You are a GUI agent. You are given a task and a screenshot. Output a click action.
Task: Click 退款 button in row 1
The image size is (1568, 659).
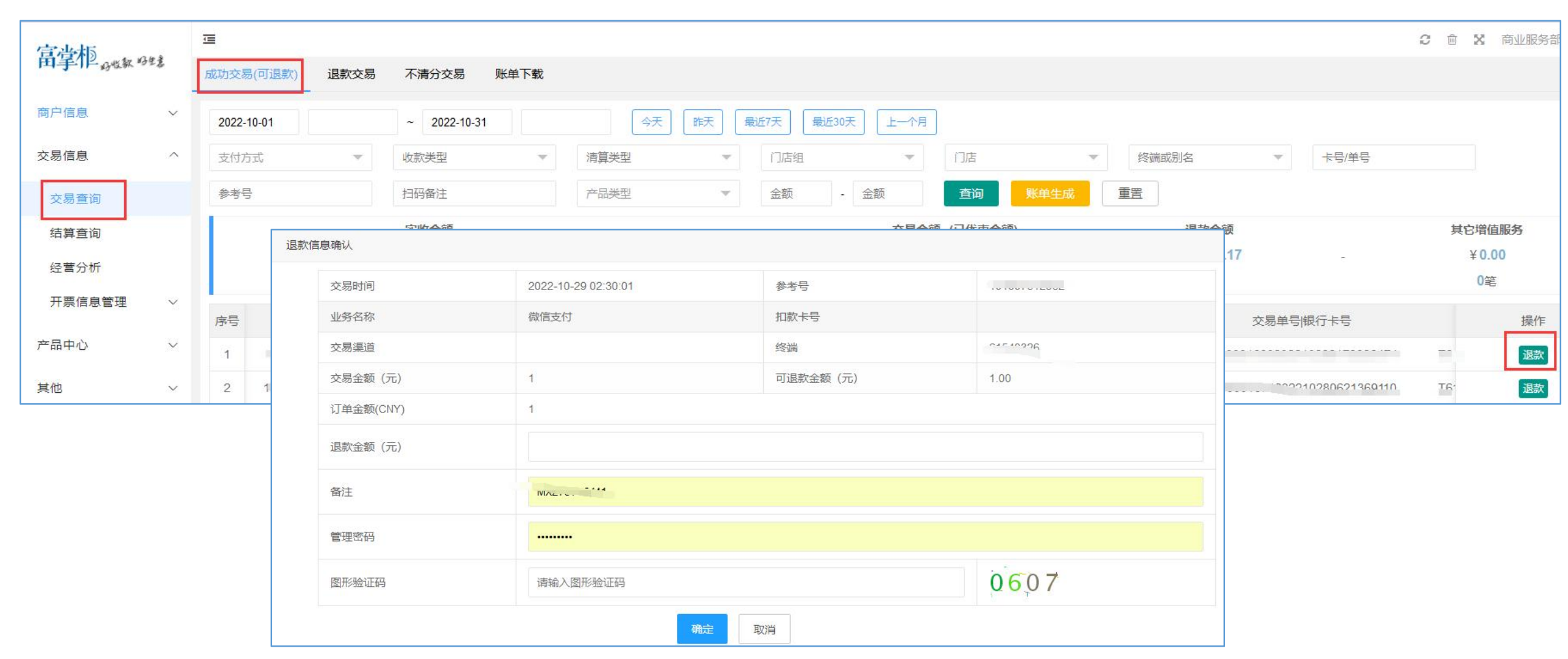pyautogui.click(x=1532, y=355)
